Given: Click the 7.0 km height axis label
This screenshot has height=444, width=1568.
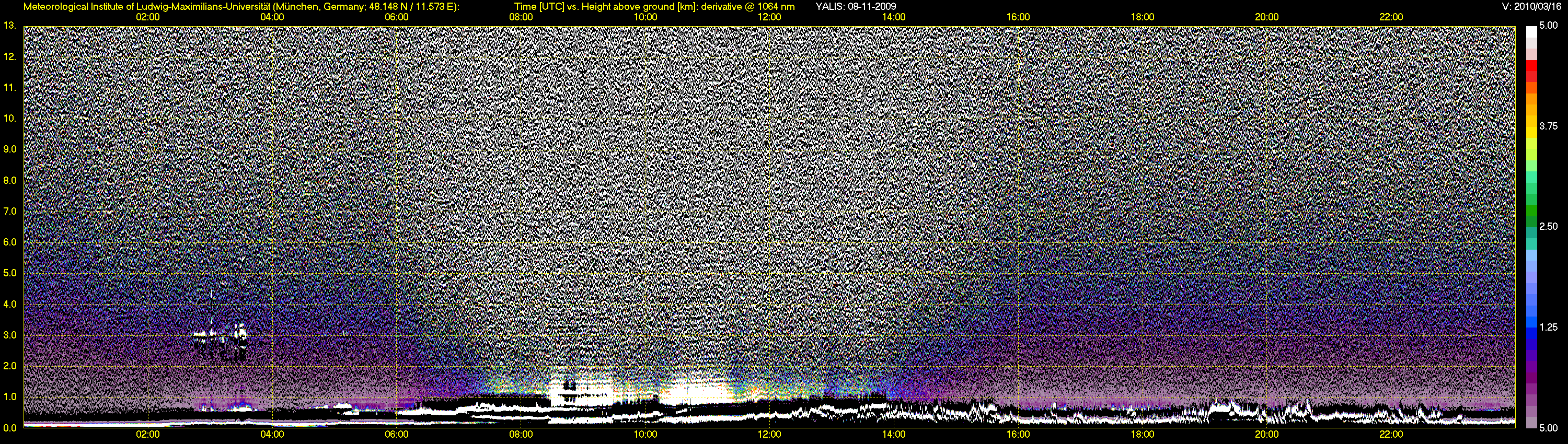Looking at the screenshot, I should [x=10, y=211].
